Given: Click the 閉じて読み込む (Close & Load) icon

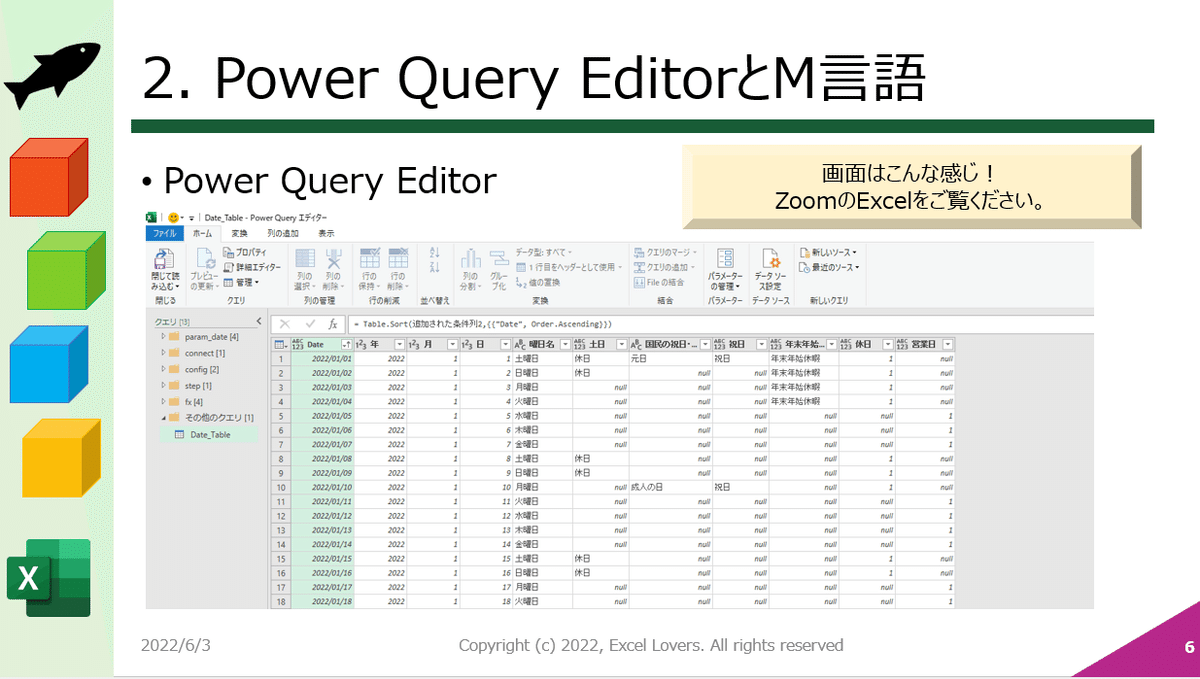Looking at the screenshot, I should [163, 259].
